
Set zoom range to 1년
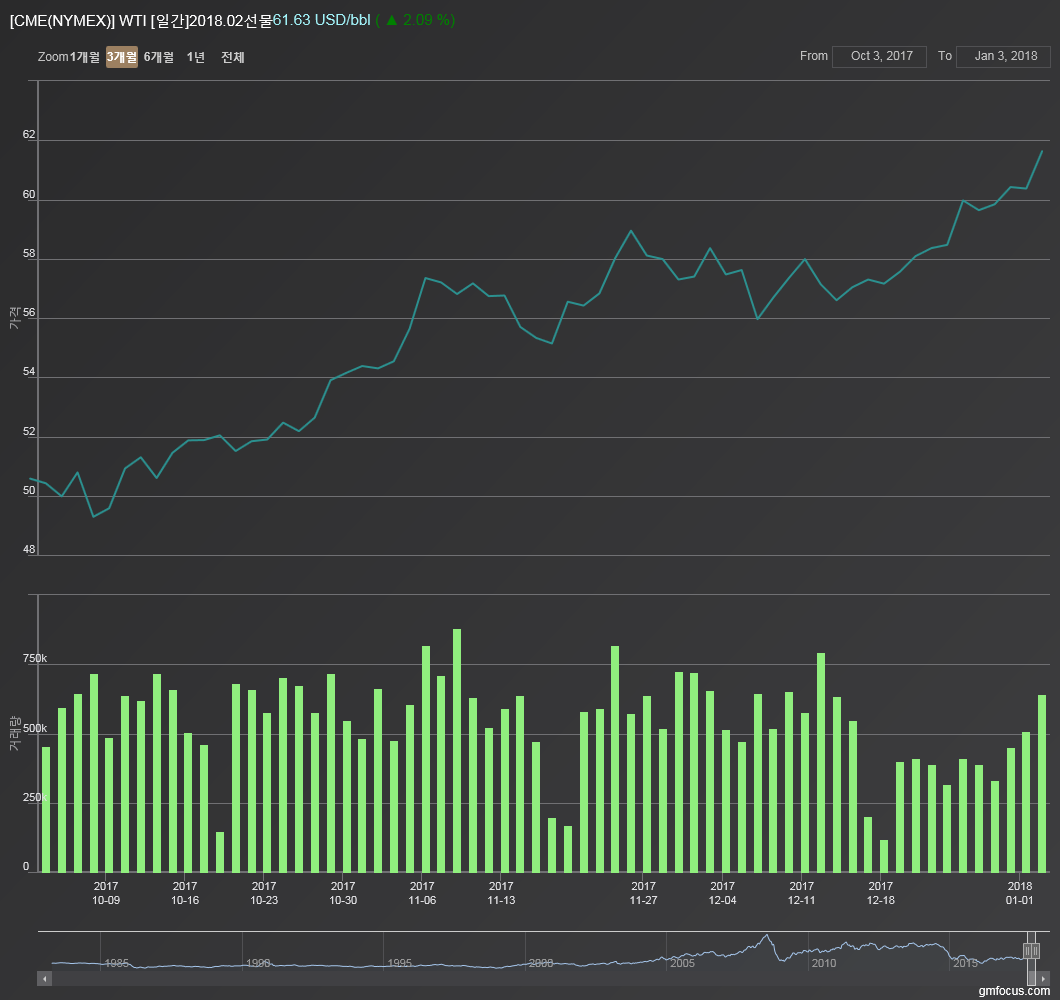tap(196, 58)
